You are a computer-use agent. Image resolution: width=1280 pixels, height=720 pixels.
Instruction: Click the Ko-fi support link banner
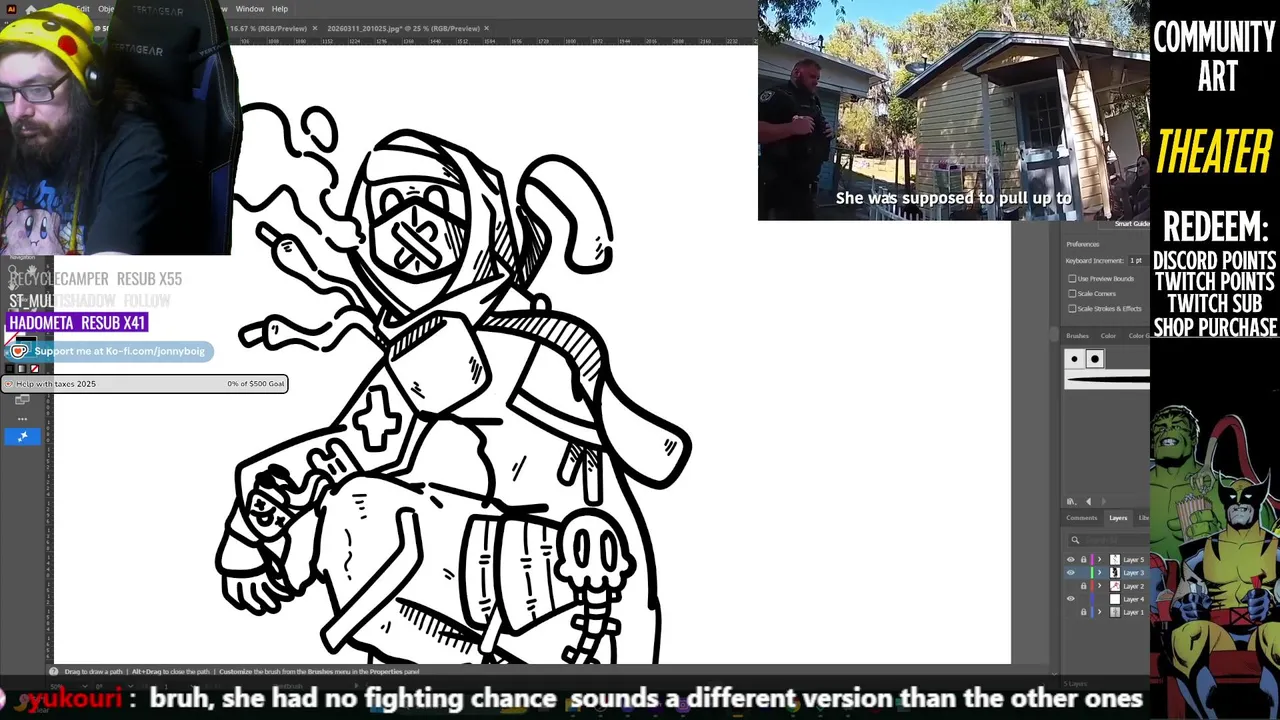110,351
